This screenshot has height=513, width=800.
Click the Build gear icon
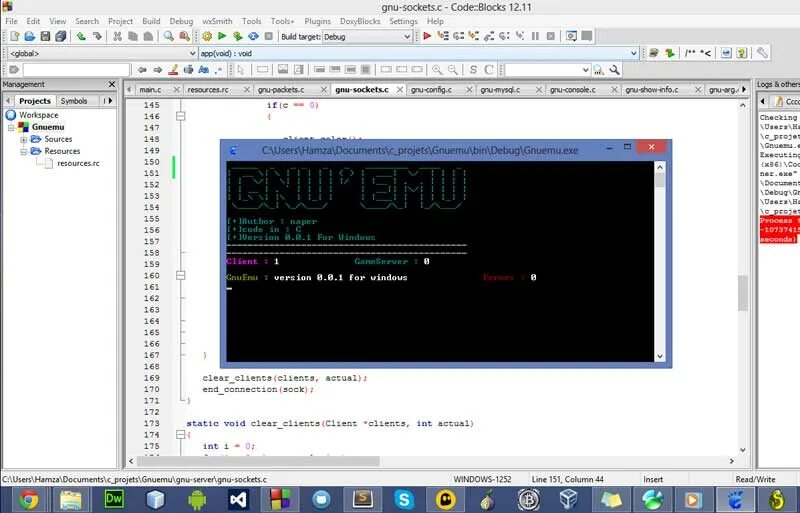point(207,36)
